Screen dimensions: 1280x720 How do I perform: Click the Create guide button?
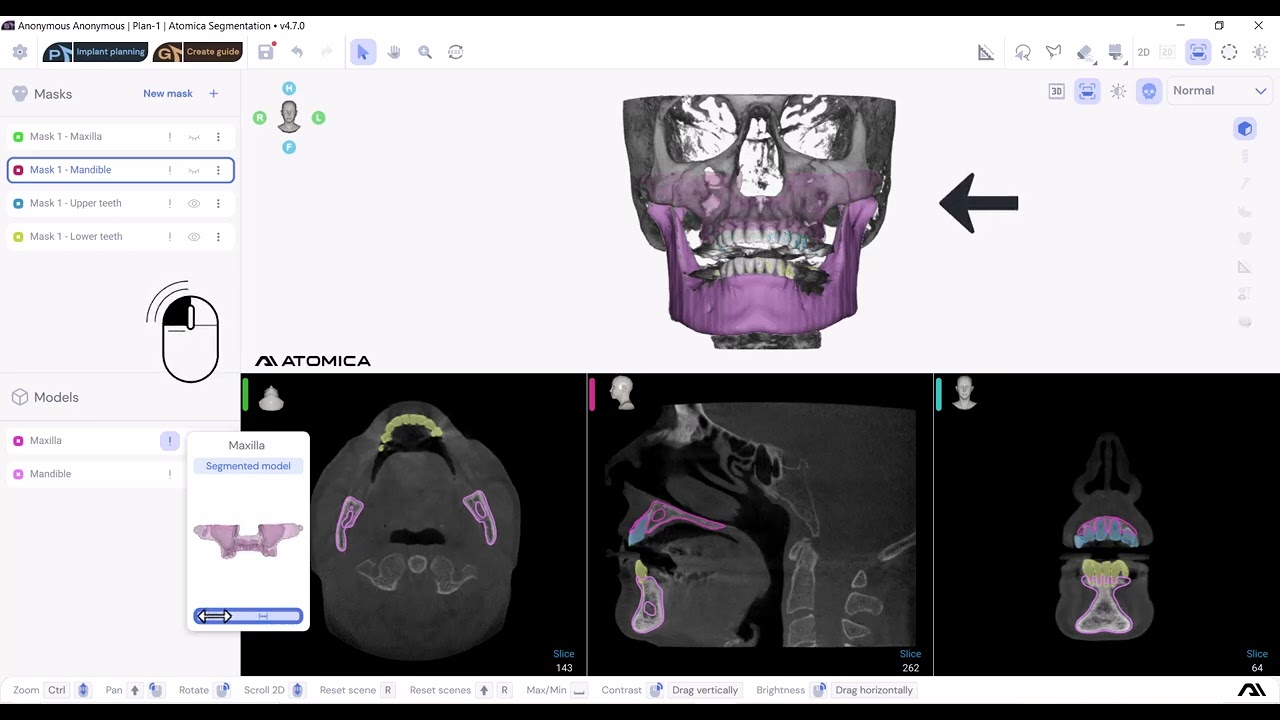198,52
